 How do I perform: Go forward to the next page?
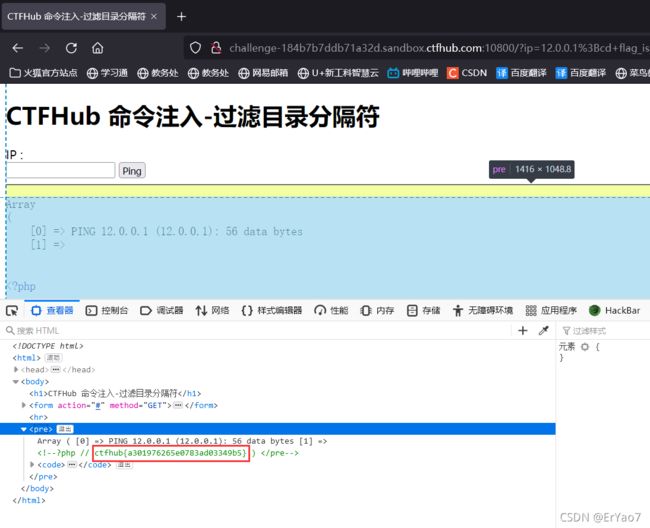pos(44,48)
